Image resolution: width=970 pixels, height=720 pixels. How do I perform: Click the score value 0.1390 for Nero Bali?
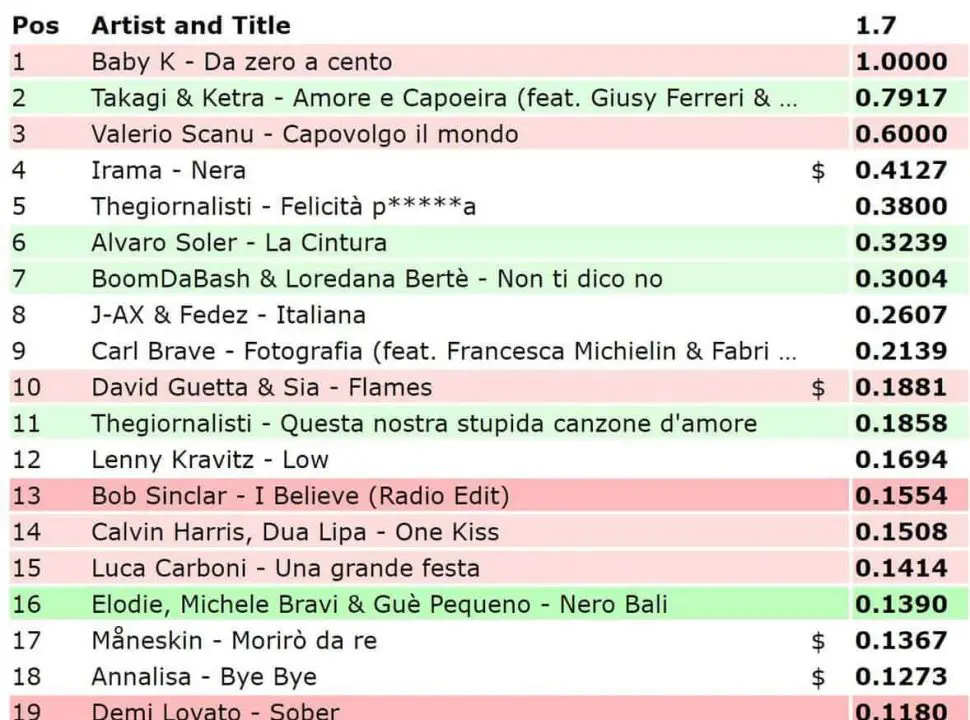pyautogui.click(x=900, y=604)
